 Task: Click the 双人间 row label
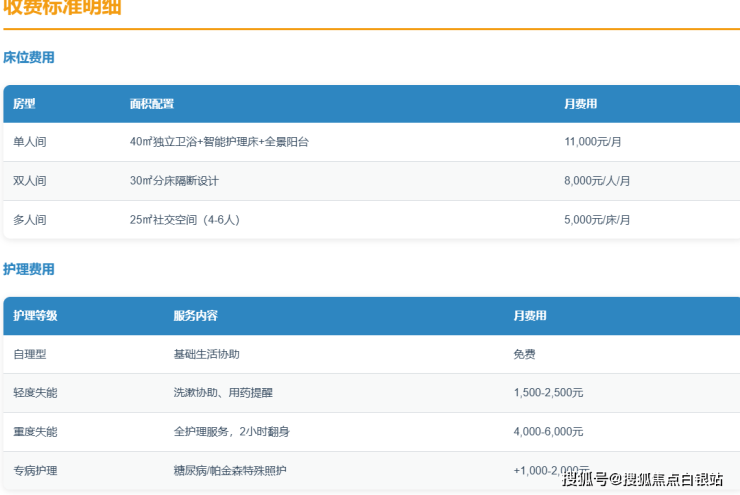pyautogui.click(x=29, y=181)
